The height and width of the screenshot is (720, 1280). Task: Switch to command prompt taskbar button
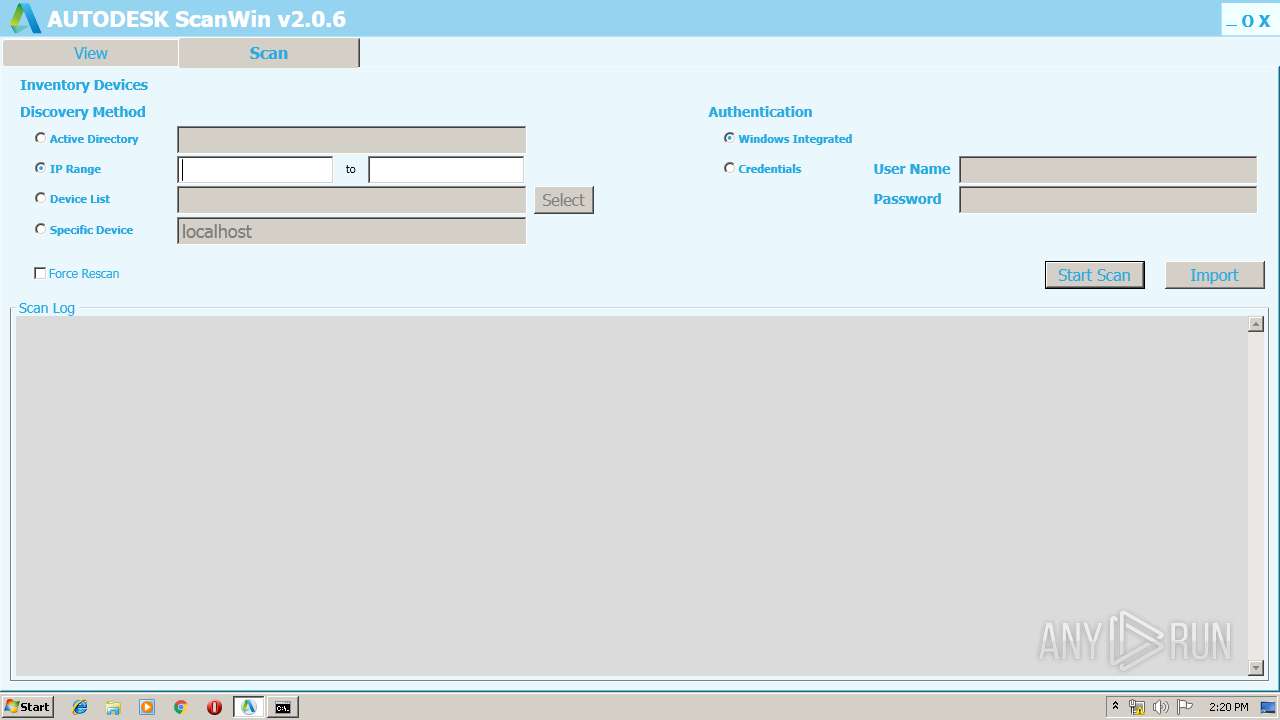pyautogui.click(x=283, y=707)
